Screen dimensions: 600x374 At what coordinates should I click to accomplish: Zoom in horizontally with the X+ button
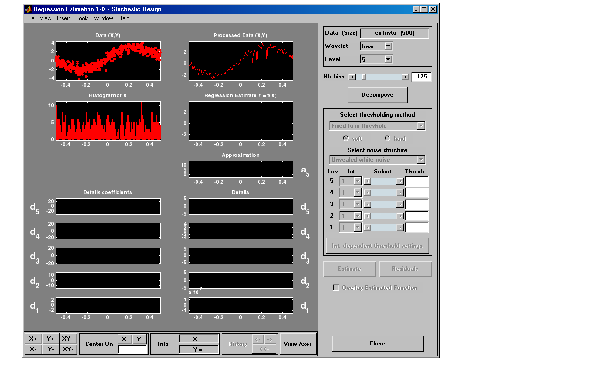tap(33, 338)
